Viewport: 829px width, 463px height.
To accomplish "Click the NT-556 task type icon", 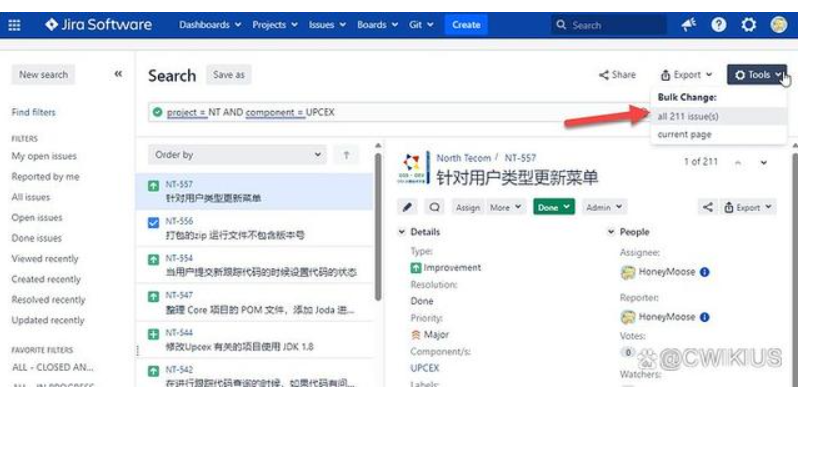I will click(153, 223).
